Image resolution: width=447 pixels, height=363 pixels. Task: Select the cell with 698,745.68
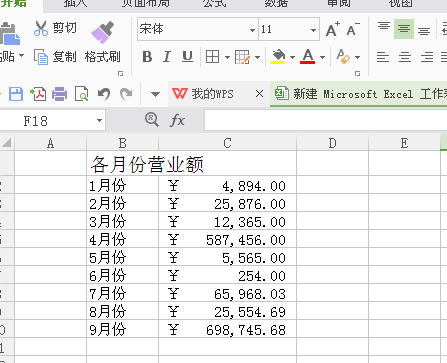pos(227,329)
